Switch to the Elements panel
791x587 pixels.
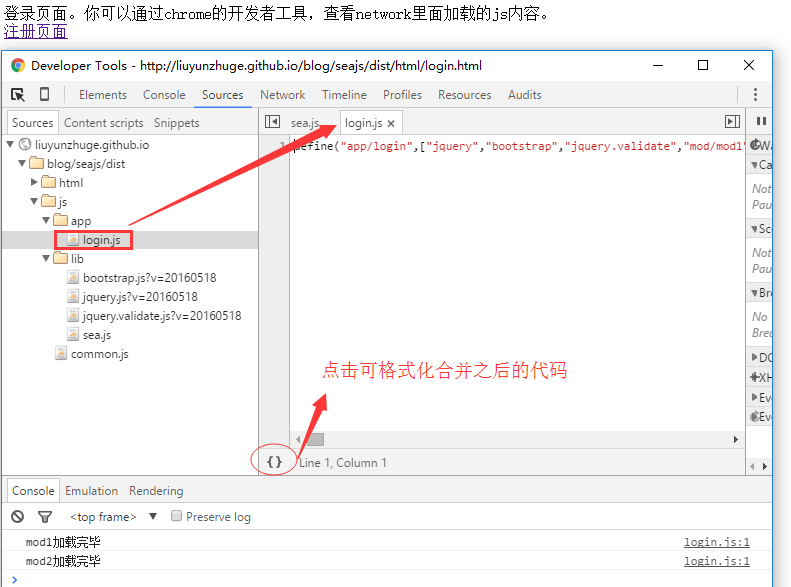pos(103,95)
